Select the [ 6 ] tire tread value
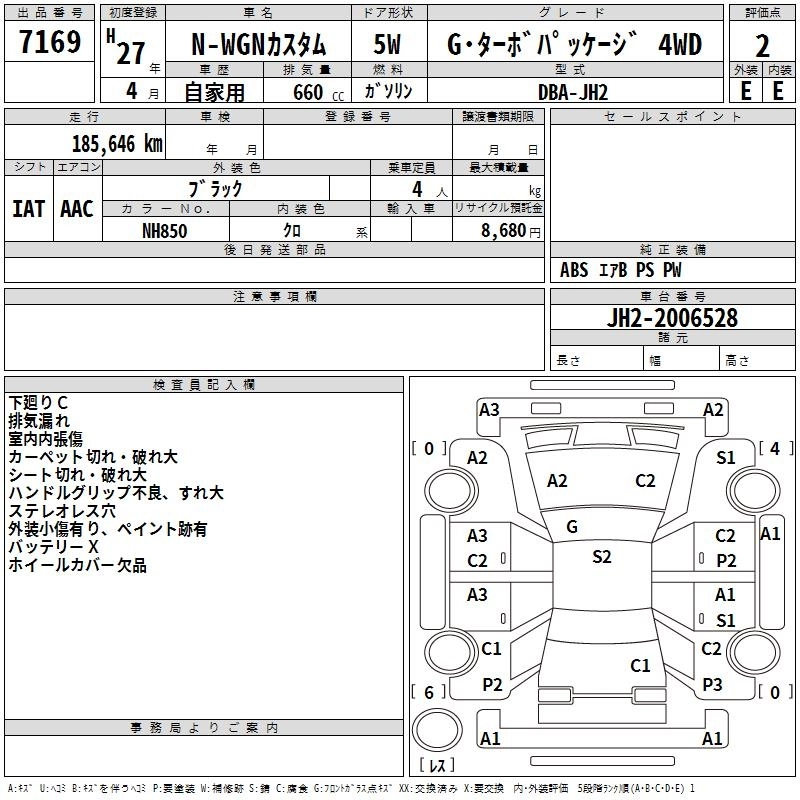This screenshot has height=800, width=800. pyautogui.click(x=429, y=692)
